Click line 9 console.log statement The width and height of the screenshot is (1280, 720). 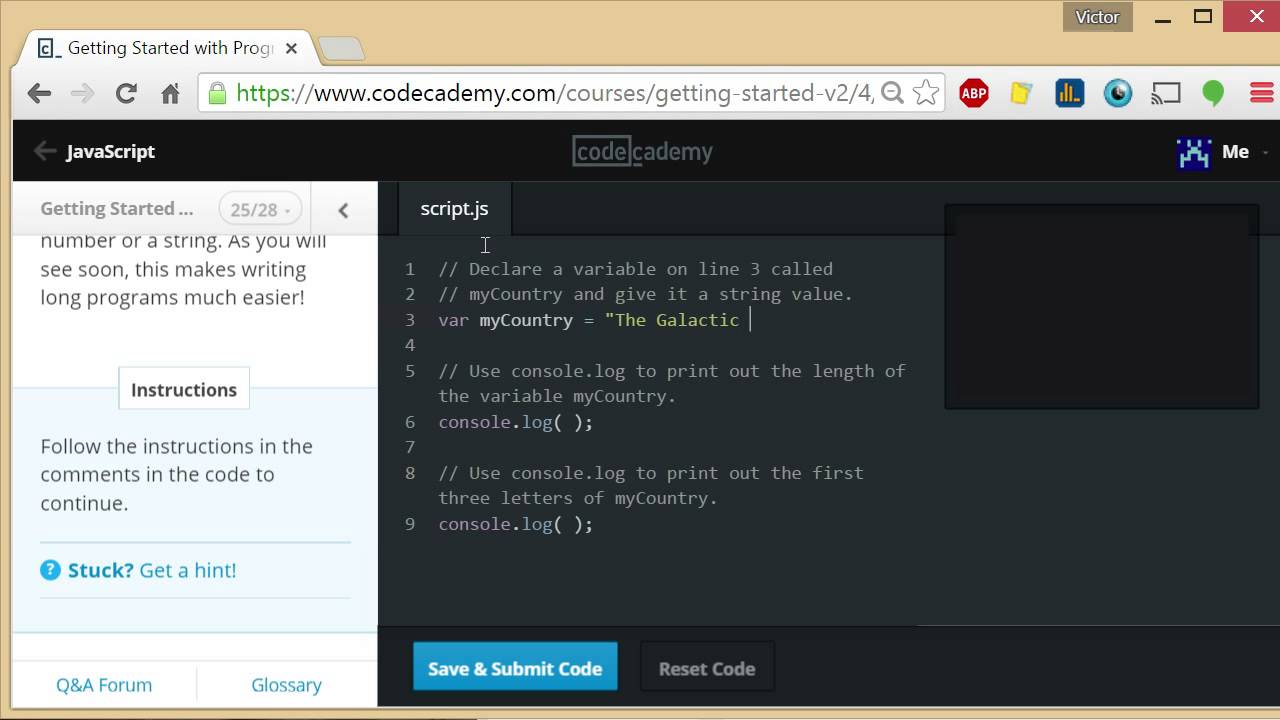click(515, 524)
